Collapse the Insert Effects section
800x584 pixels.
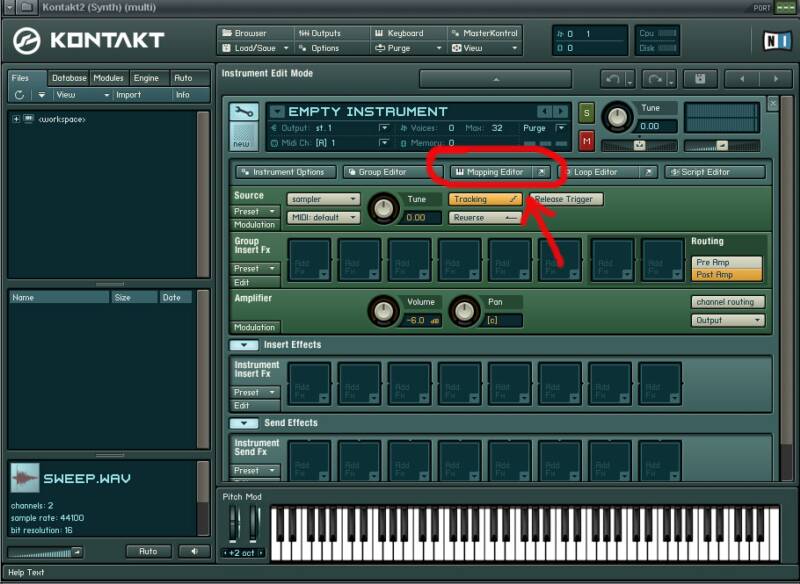click(244, 345)
